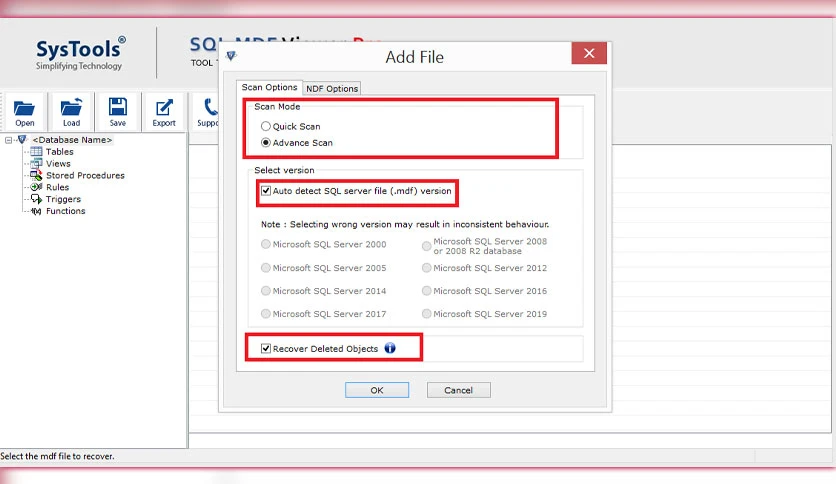Choose Microsoft SQL Server 2014 option
The height and width of the screenshot is (484, 836).
(266, 291)
